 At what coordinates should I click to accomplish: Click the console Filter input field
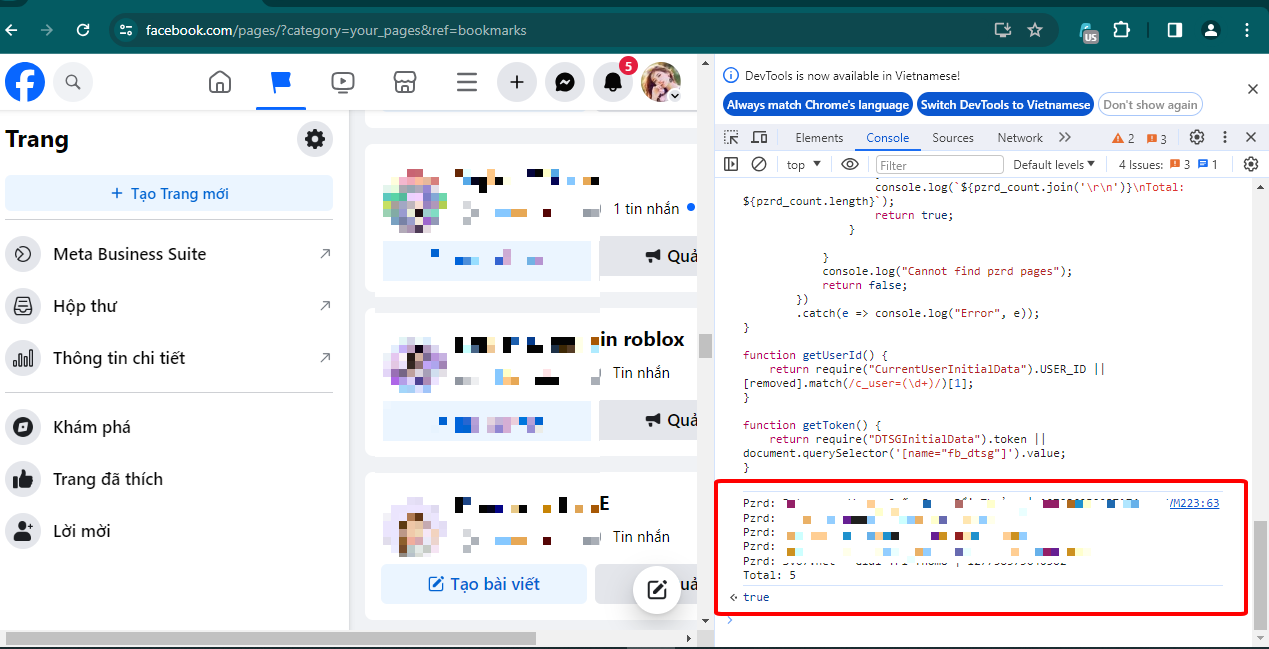[x=939, y=165]
